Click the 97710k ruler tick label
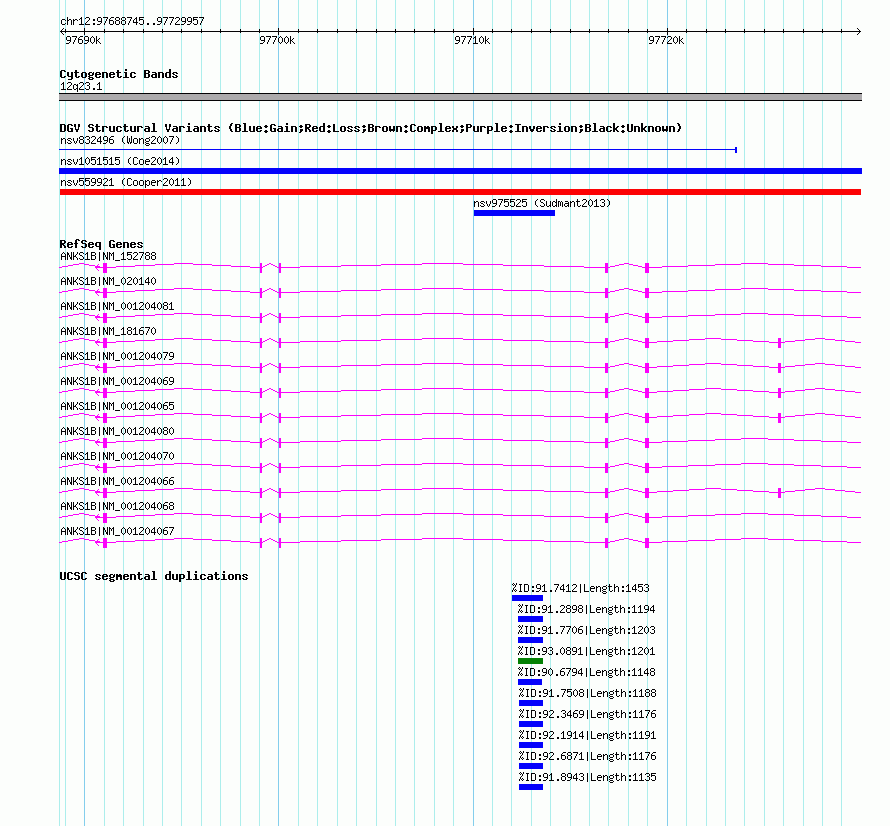 pyautogui.click(x=472, y=40)
